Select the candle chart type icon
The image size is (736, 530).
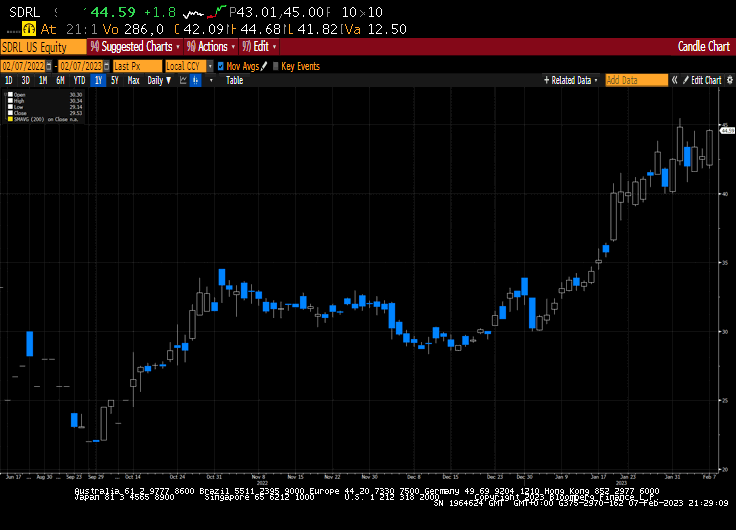point(195,80)
